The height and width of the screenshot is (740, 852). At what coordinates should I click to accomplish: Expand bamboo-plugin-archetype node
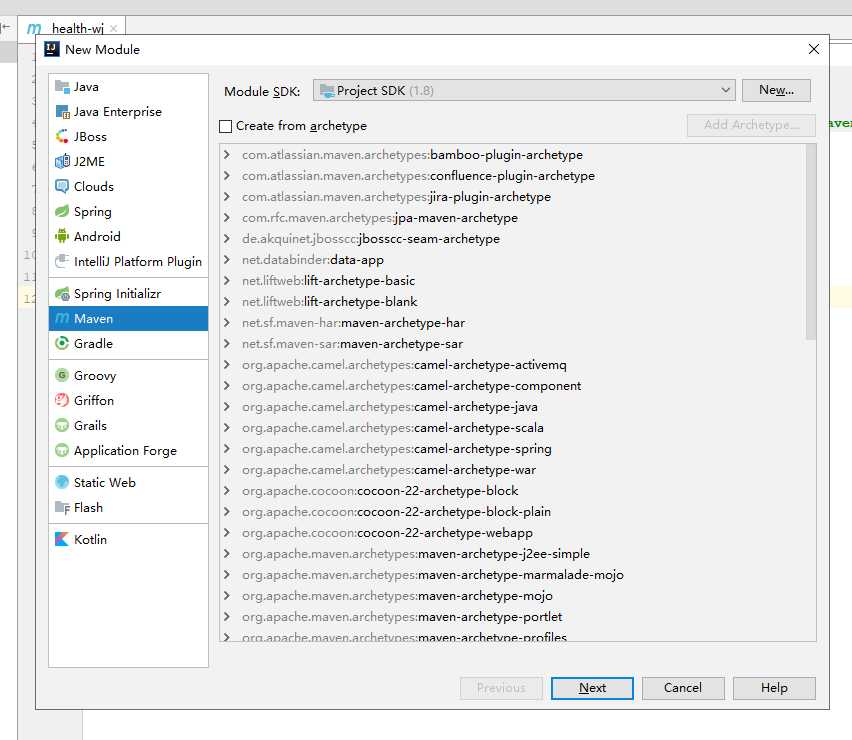(x=227, y=155)
